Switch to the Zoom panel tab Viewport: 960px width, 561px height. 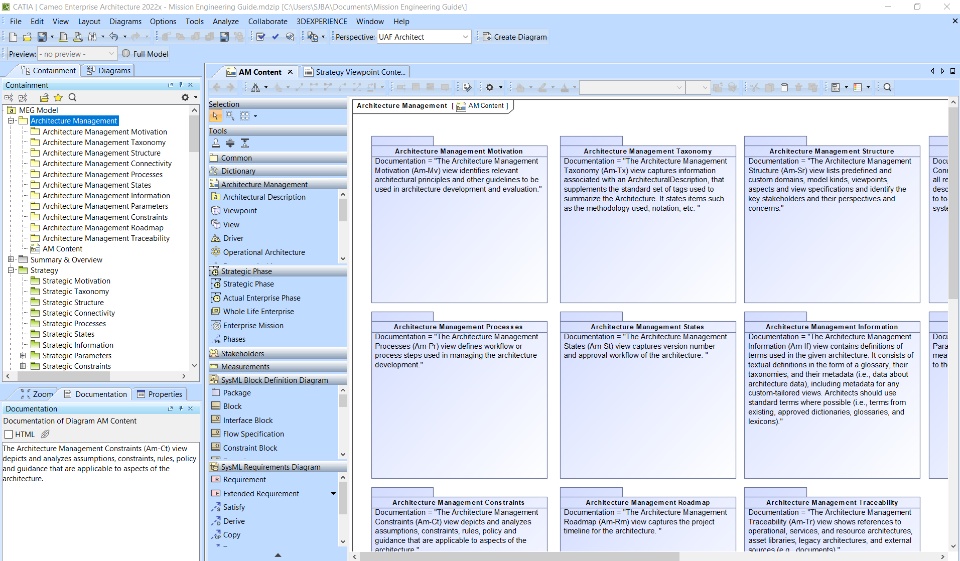37,394
